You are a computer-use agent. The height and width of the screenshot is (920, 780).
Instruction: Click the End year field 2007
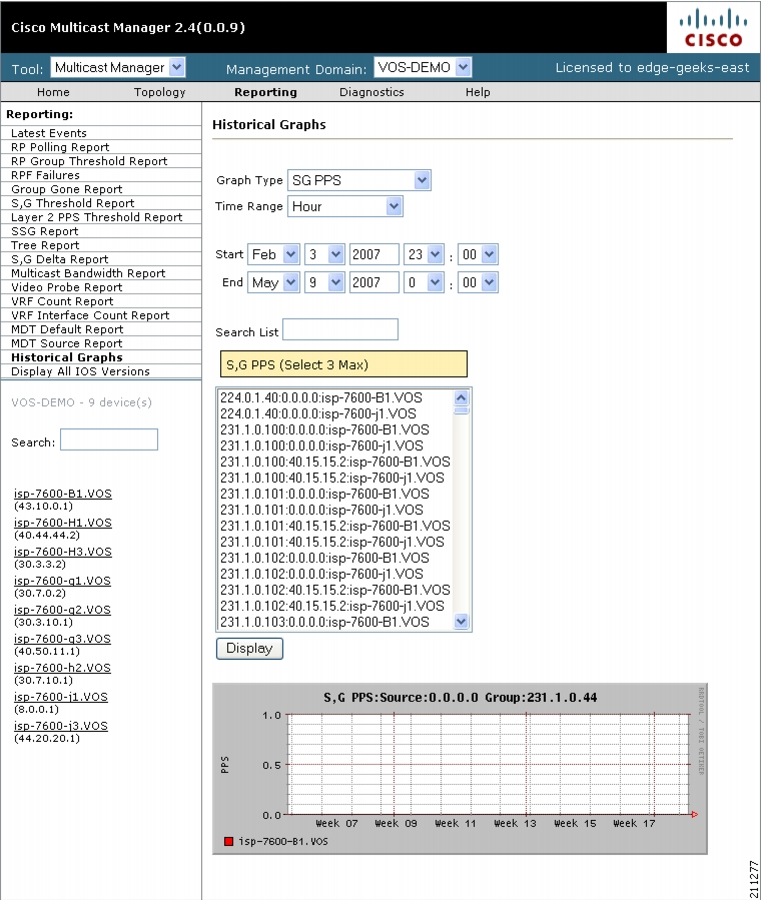pos(374,283)
